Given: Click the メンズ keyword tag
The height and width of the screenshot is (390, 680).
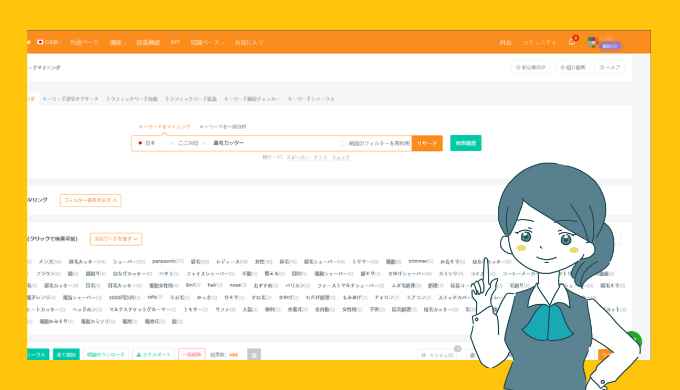Looking at the screenshot, I should click(x=50, y=262).
